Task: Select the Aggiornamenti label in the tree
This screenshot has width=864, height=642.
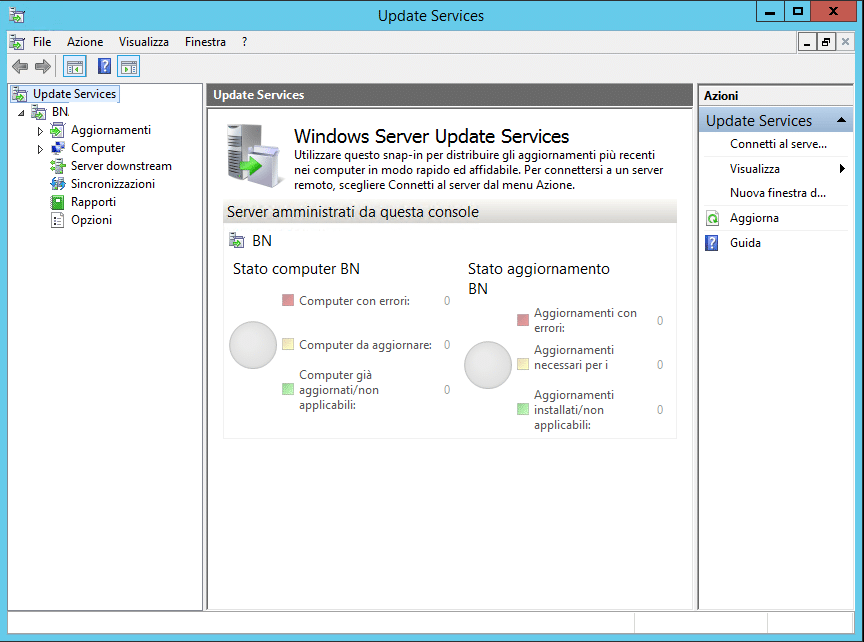Action: 111,130
